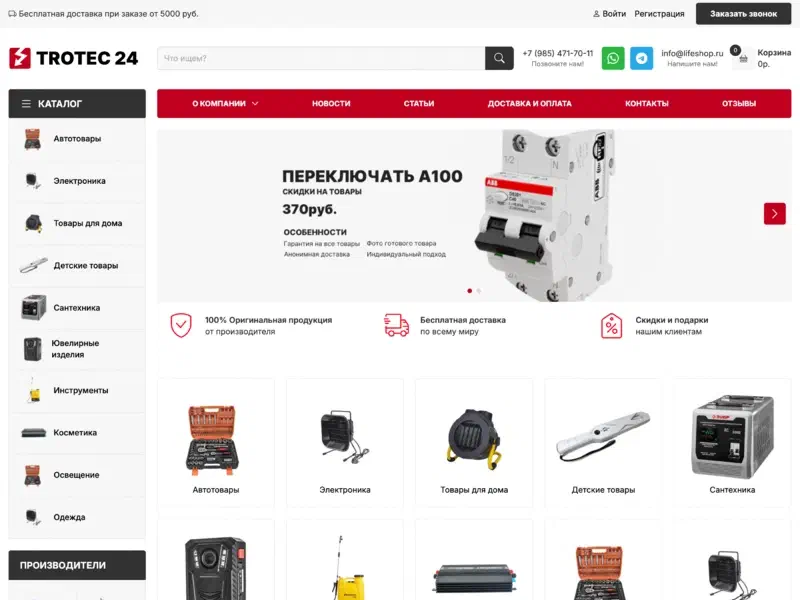
Task: Click sidebar icon next to Электроника
Action: click(33, 181)
